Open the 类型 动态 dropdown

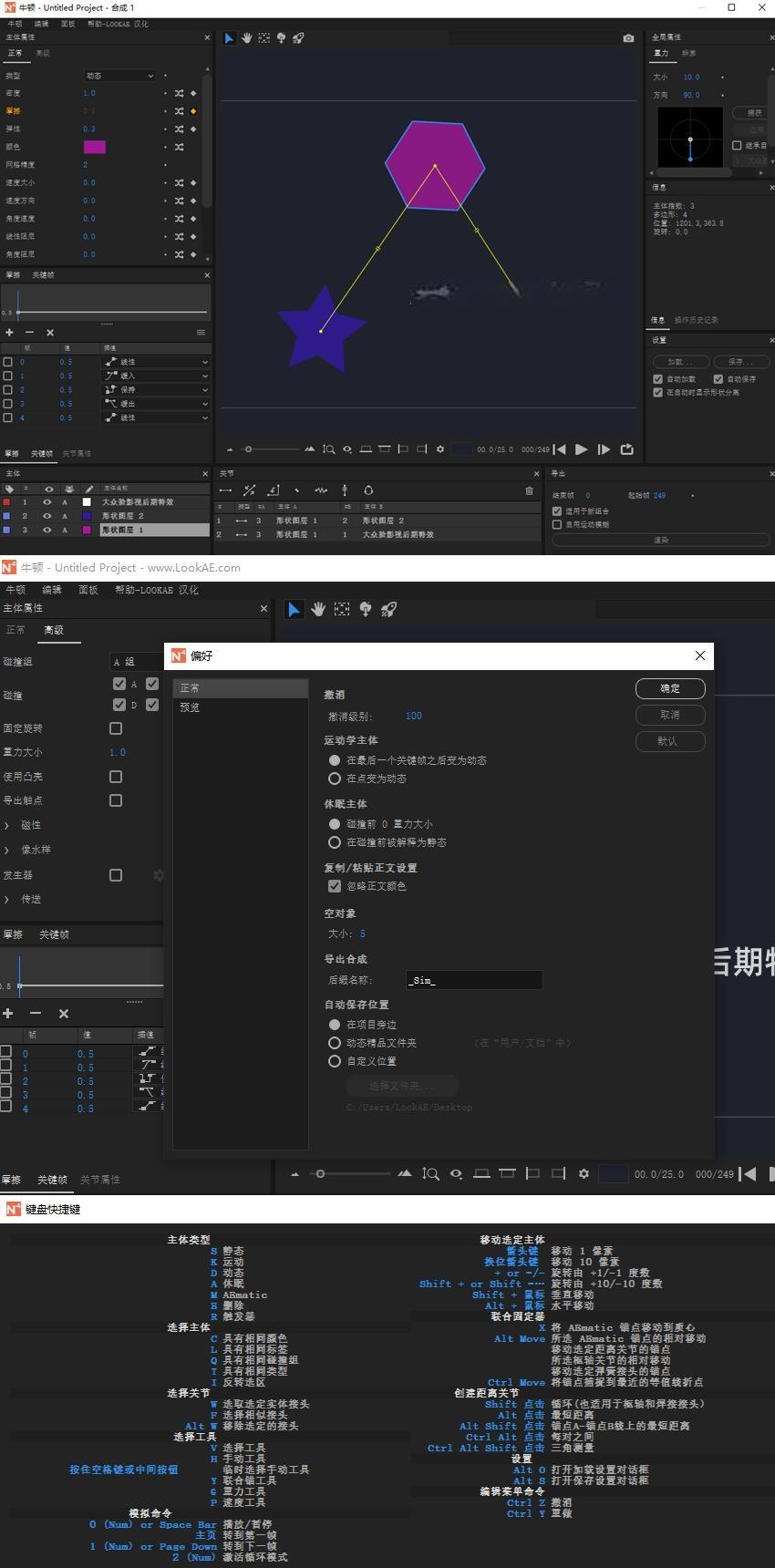(119, 76)
